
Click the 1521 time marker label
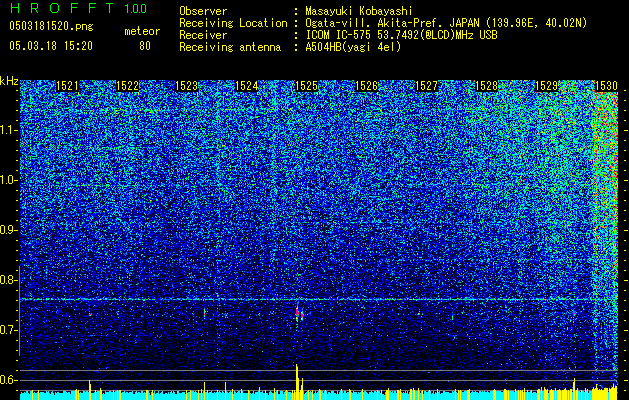click(x=67, y=86)
